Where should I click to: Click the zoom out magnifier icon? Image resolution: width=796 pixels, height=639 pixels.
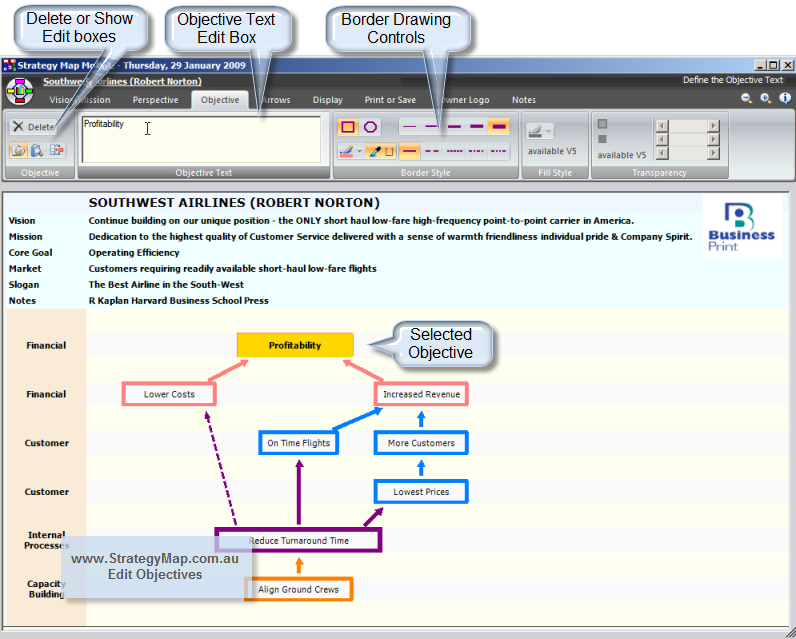coord(746,98)
